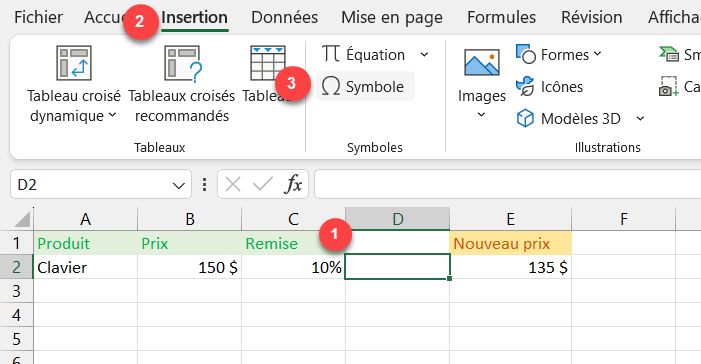Click the SmartArt icon
701x364 pixels.
669,55
